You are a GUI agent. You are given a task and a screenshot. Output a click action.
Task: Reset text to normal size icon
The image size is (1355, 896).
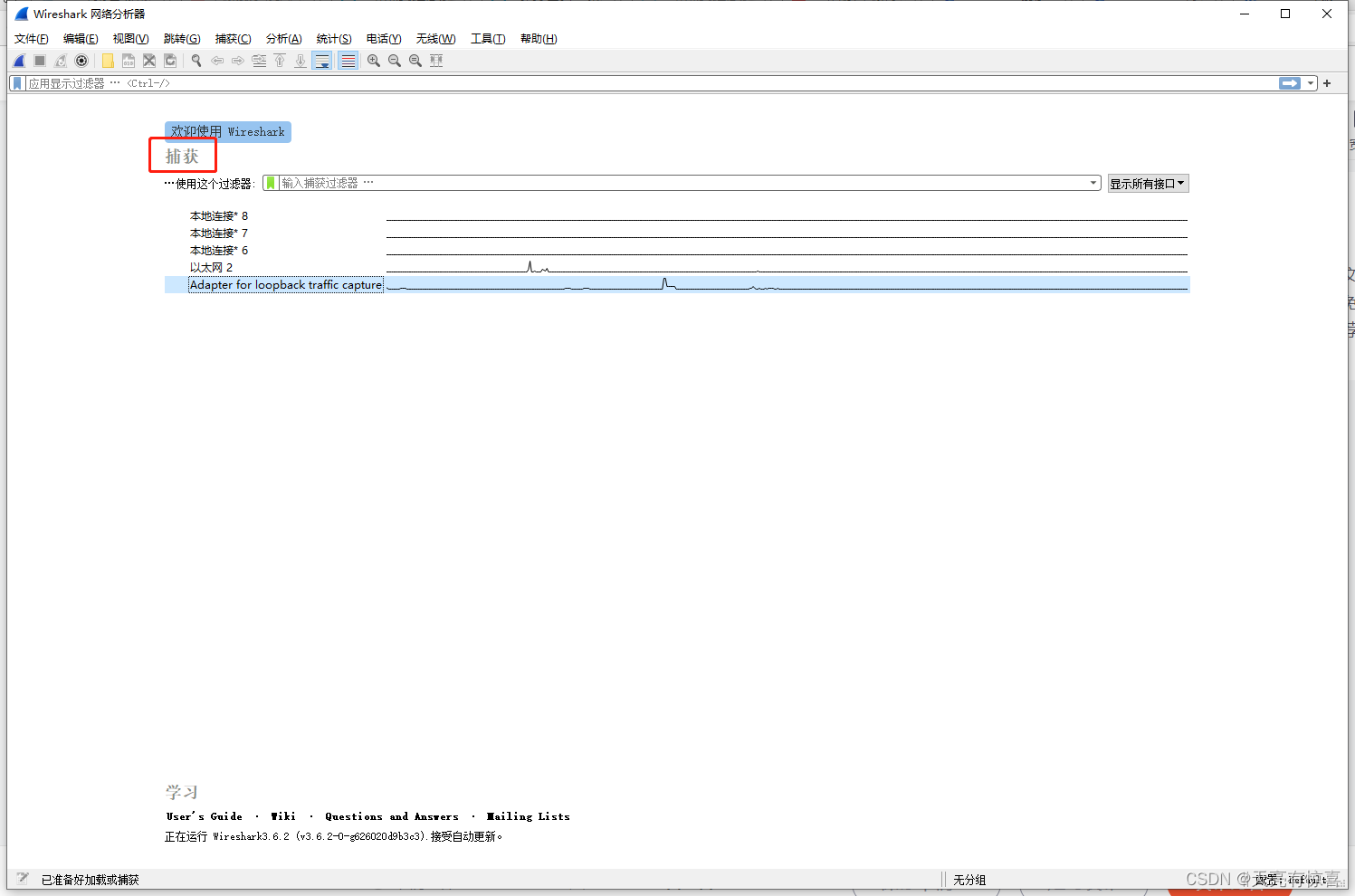pos(415,61)
